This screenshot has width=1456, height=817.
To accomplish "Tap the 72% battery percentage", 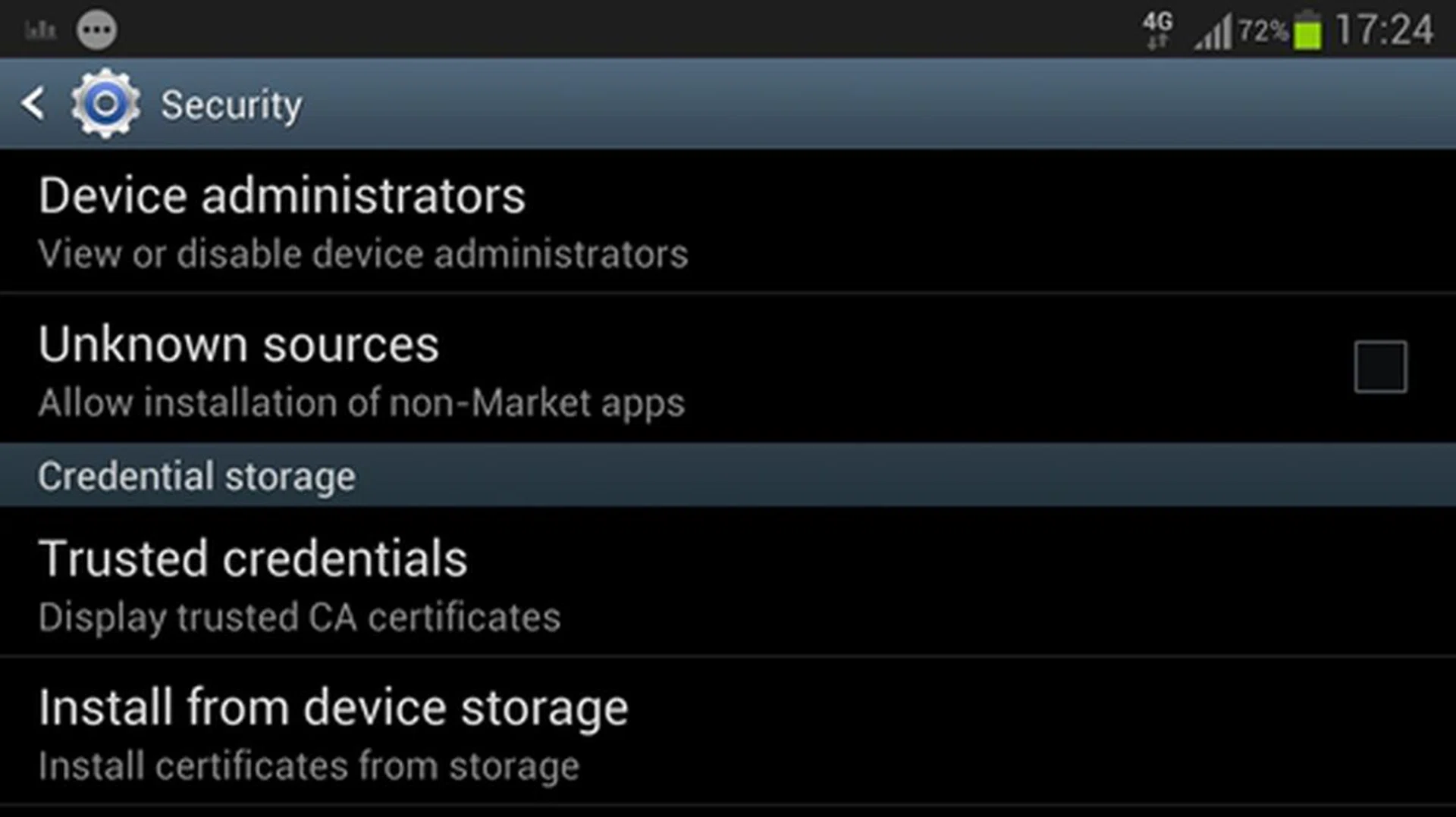I will (1263, 31).
